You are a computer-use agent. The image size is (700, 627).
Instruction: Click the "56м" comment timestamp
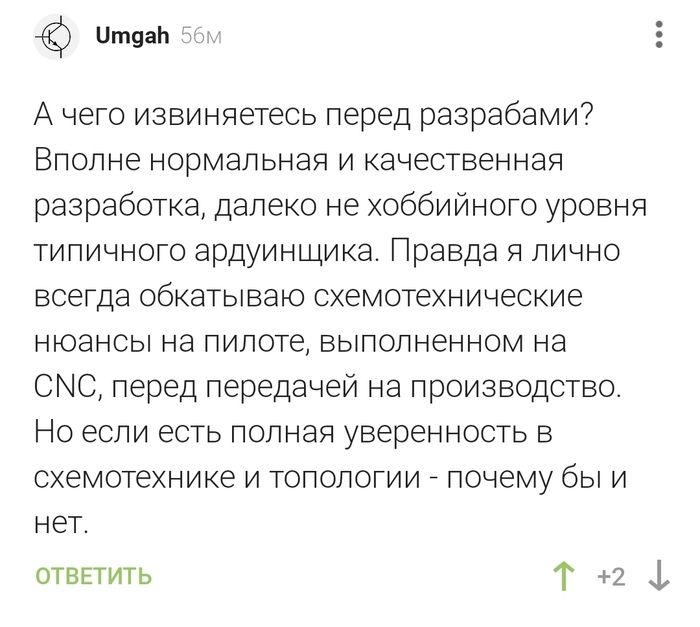(201, 37)
